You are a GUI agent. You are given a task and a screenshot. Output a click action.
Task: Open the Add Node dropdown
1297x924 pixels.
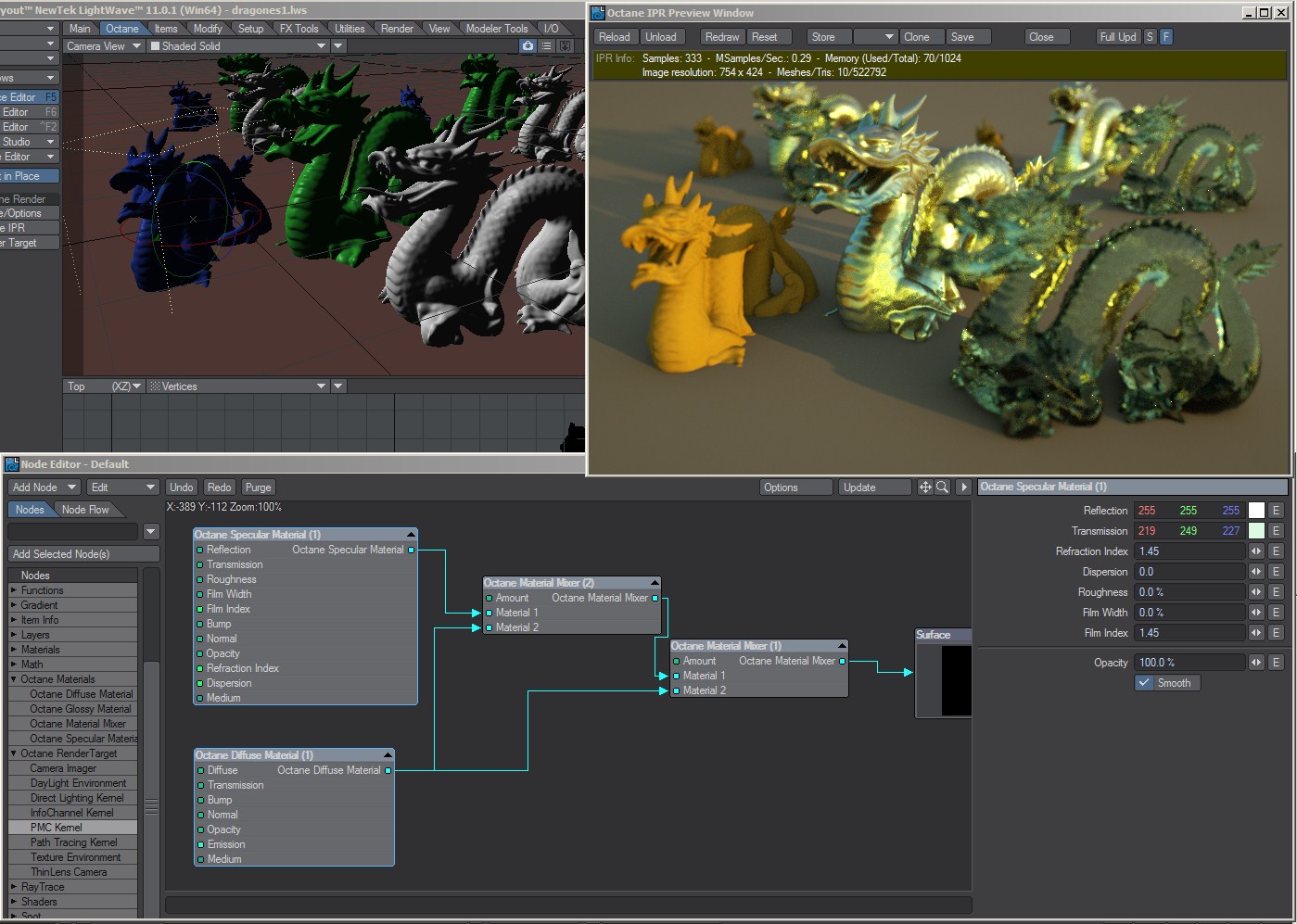[x=44, y=487]
